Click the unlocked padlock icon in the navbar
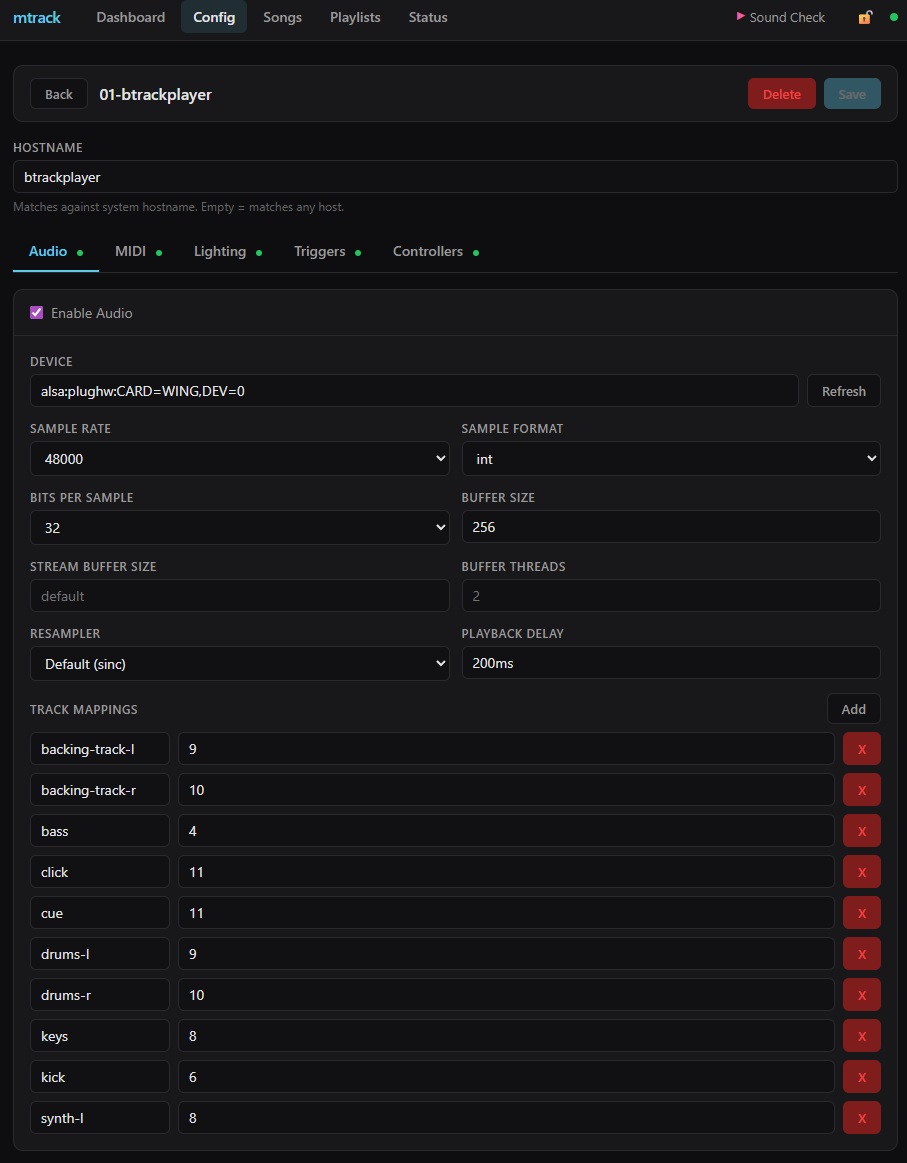 click(x=864, y=17)
